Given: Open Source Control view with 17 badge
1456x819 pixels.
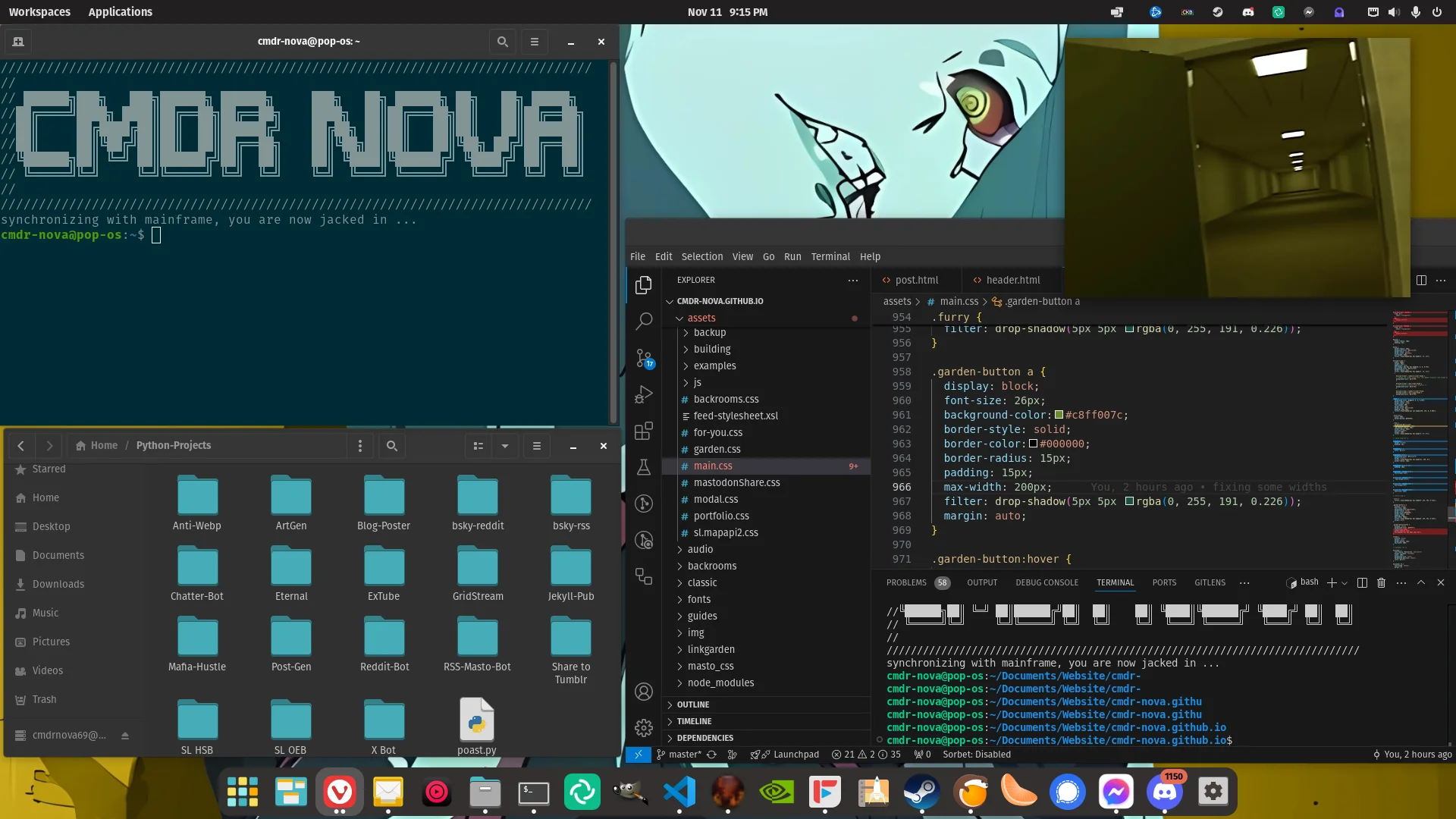Looking at the screenshot, I should [x=644, y=358].
